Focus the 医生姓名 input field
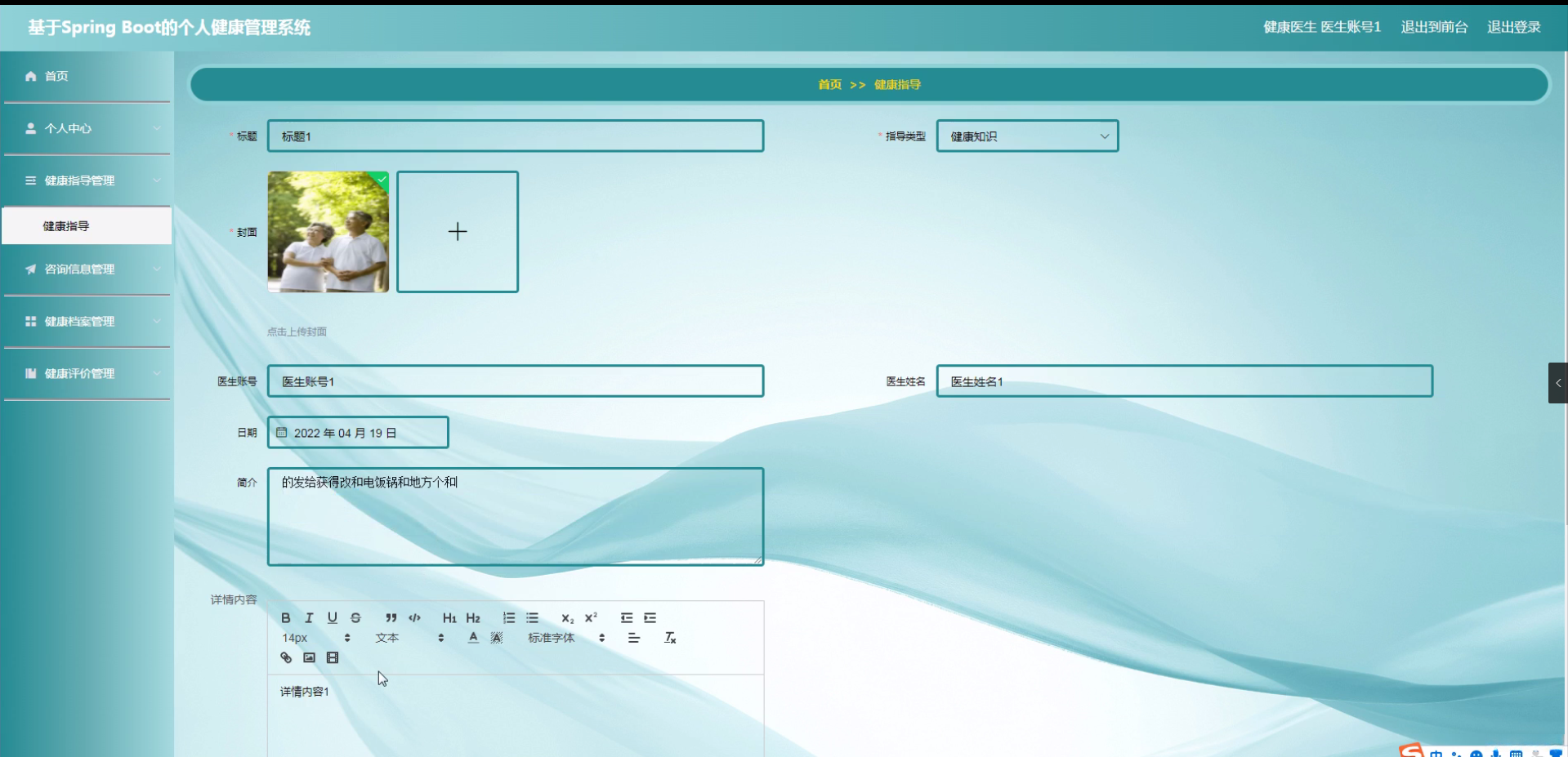The width and height of the screenshot is (1568, 757). pos(1185,381)
